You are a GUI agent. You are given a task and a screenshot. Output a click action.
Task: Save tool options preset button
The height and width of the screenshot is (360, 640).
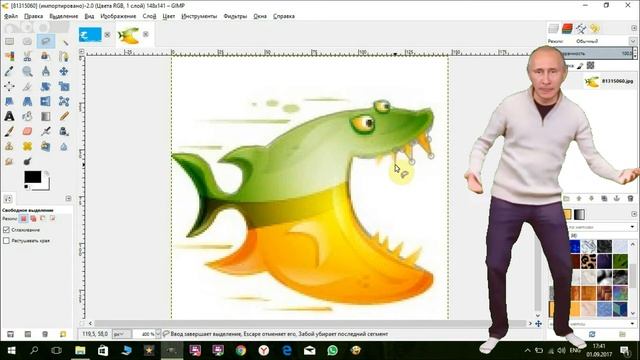tap(10, 334)
